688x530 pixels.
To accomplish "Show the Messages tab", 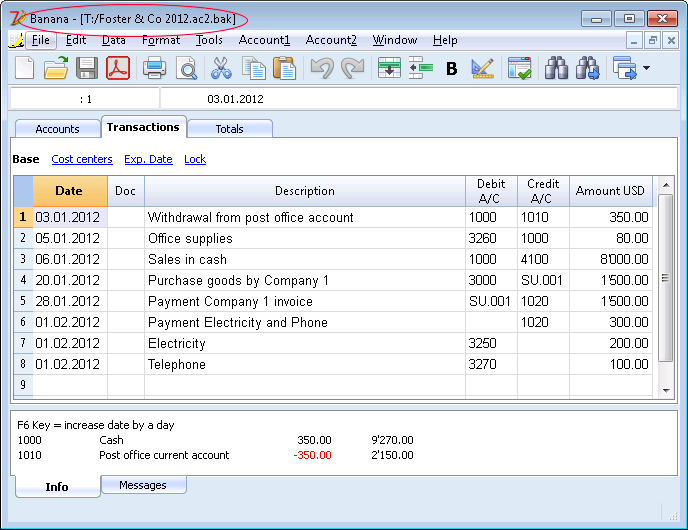I will (143, 485).
